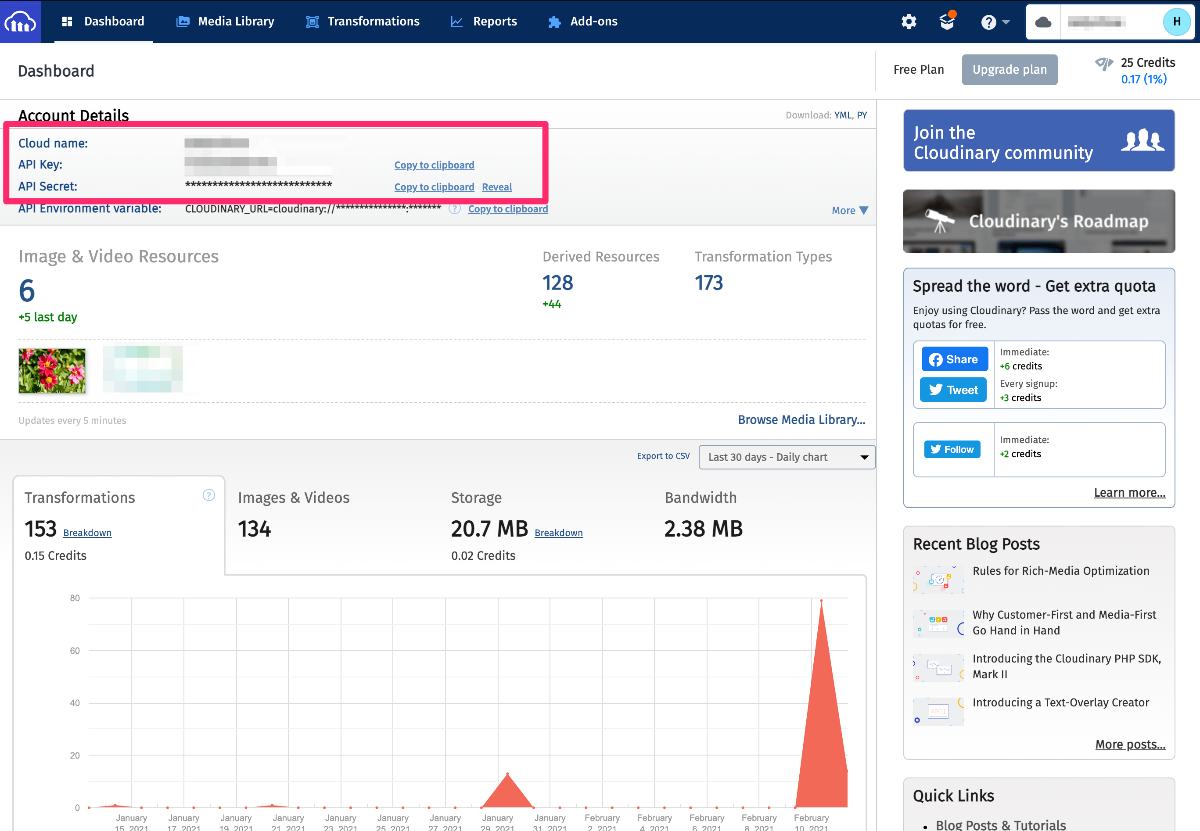Screen dimensions: 1200x831
Task: Go to the Transformations menu
Action: pos(363,21)
